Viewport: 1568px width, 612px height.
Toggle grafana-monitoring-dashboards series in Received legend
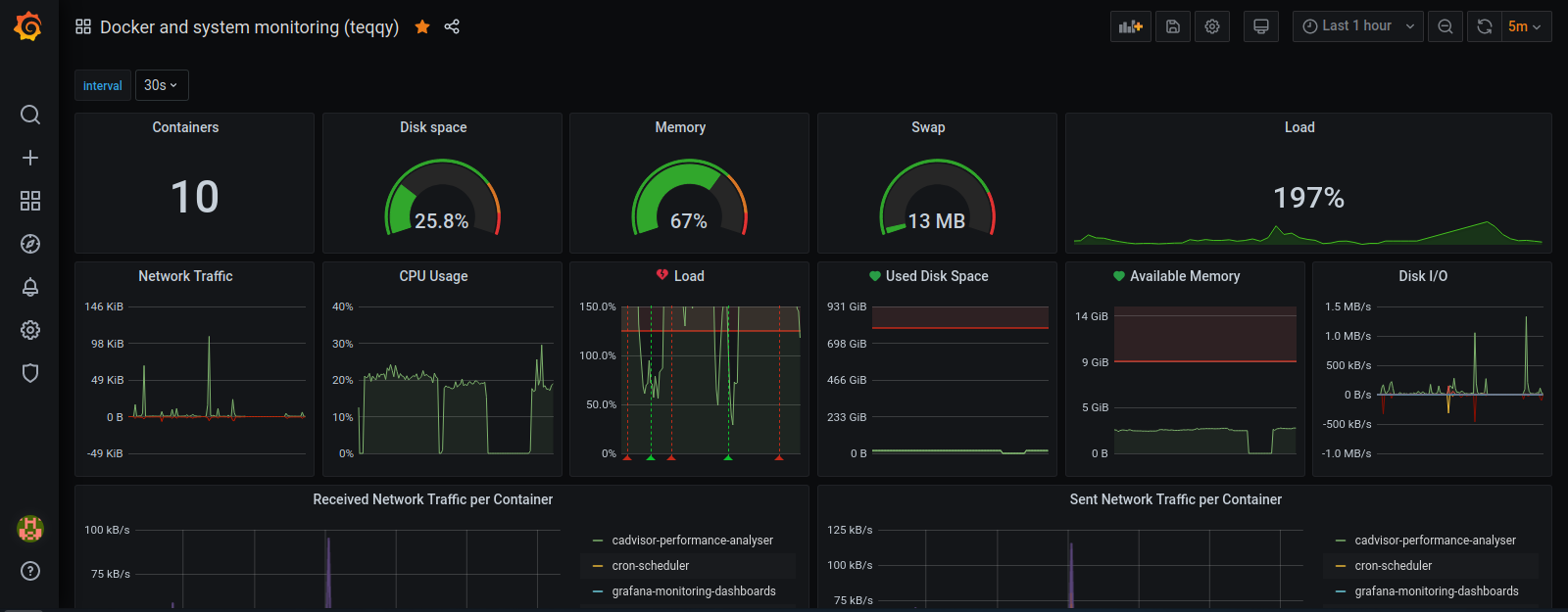[x=694, y=591]
